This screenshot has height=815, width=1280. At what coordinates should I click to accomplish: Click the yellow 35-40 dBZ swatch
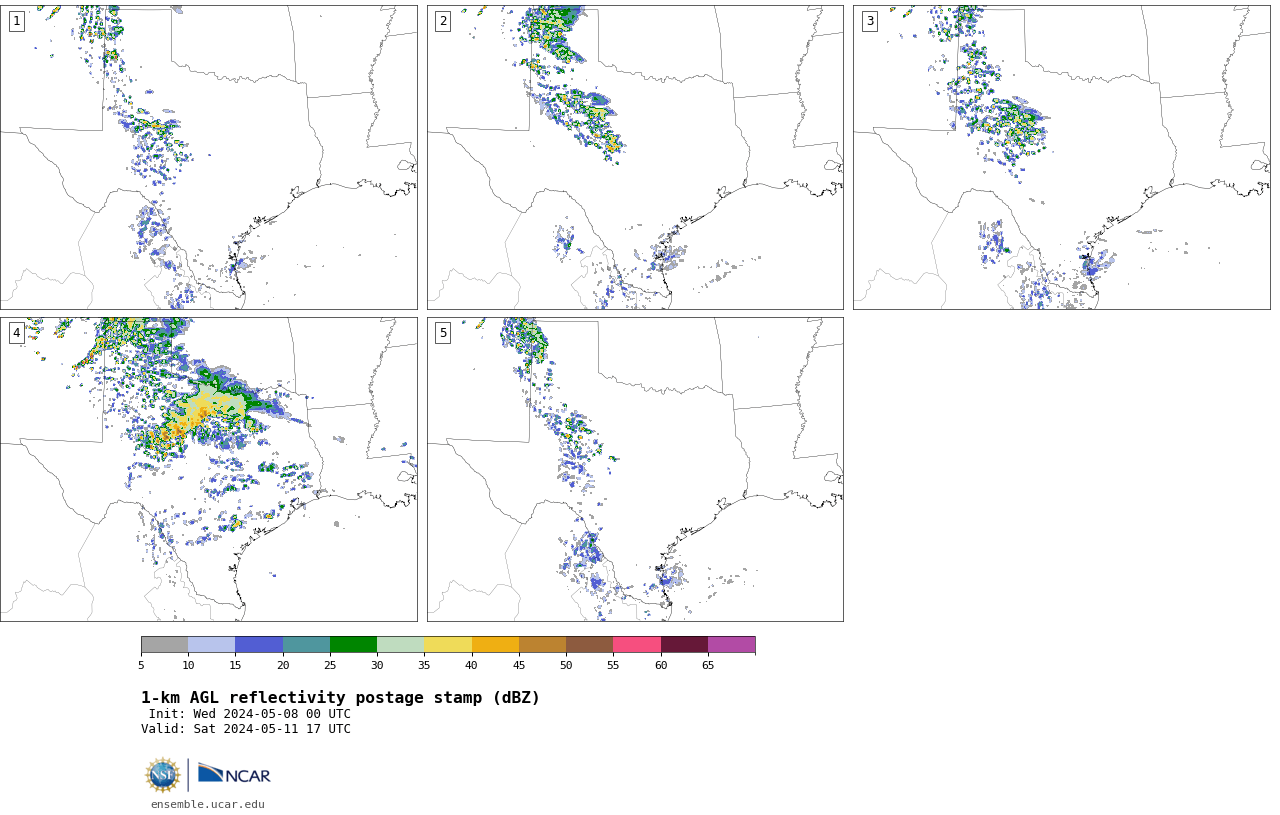448,644
